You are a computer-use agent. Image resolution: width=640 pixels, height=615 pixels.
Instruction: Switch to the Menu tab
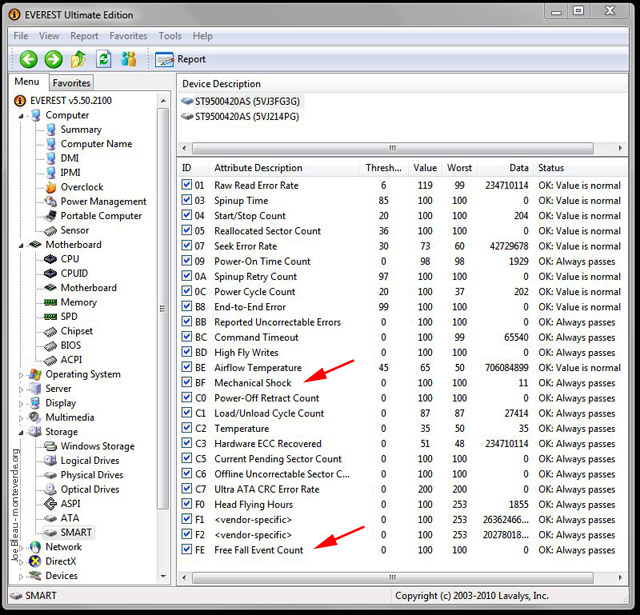click(27, 82)
